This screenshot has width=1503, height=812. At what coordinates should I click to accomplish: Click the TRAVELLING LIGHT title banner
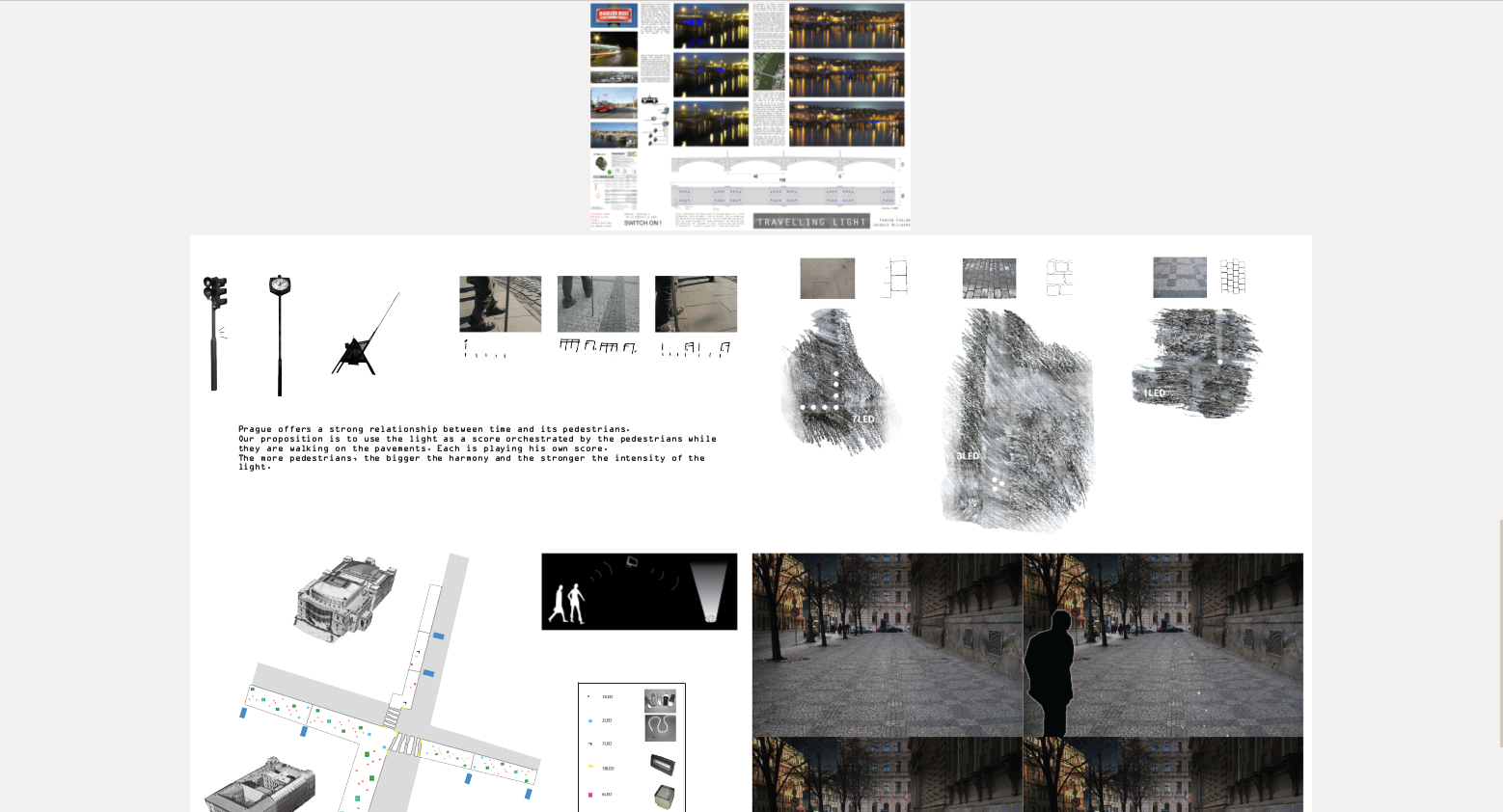pyautogui.click(x=810, y=222)
